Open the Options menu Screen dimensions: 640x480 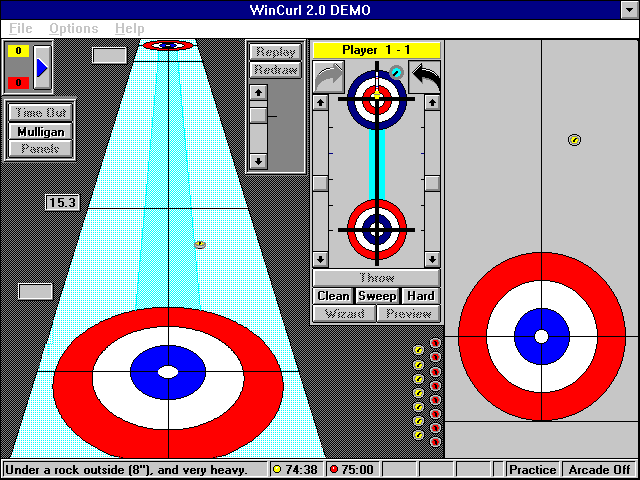pos(74,28)
